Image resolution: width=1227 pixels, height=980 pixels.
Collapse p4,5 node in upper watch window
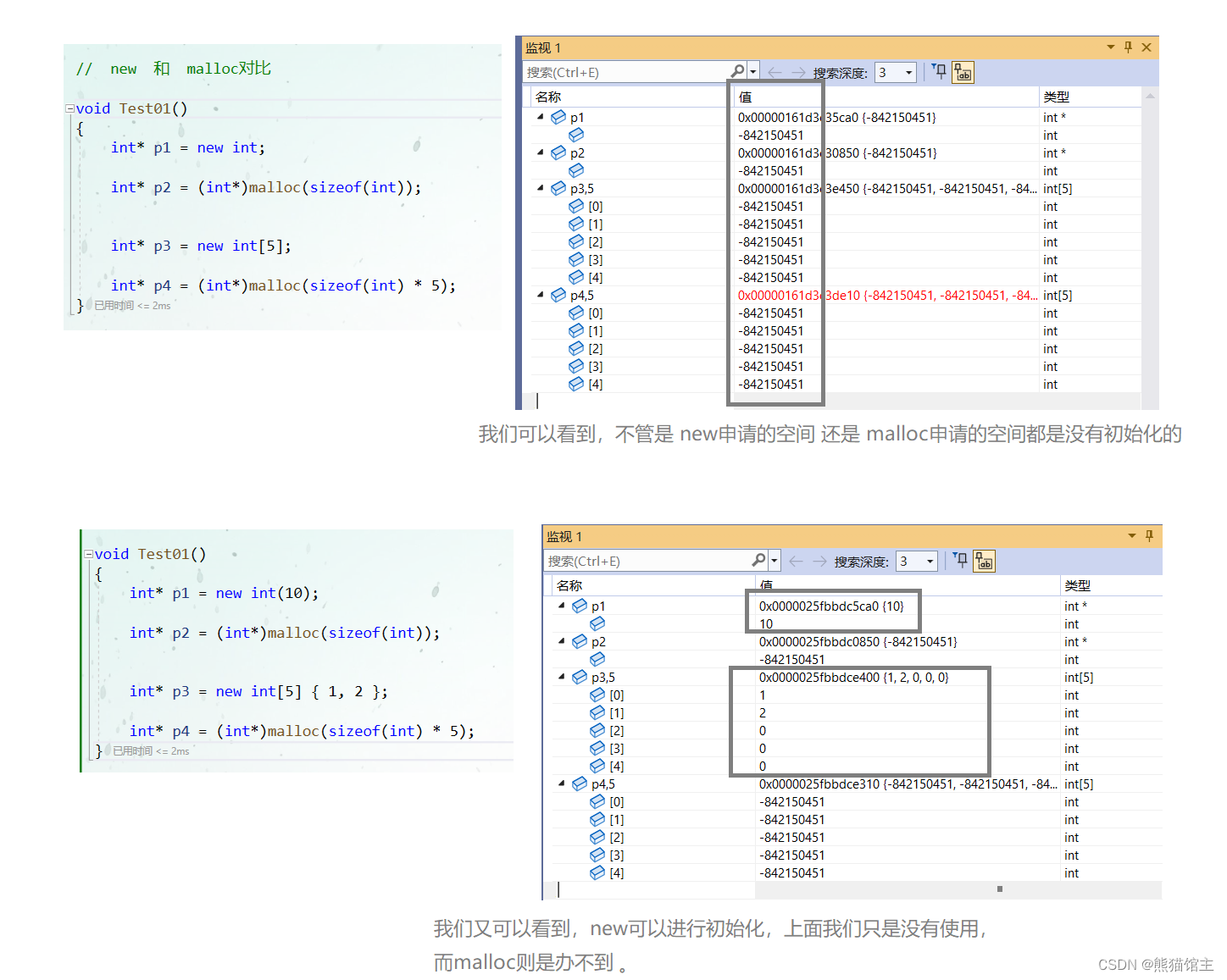point(541,295)
